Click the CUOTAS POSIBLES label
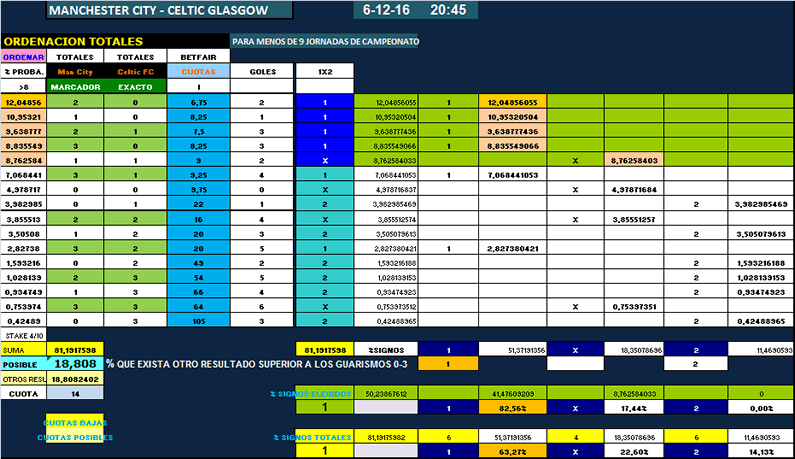The image size is (795, 459). click(75, 437)
